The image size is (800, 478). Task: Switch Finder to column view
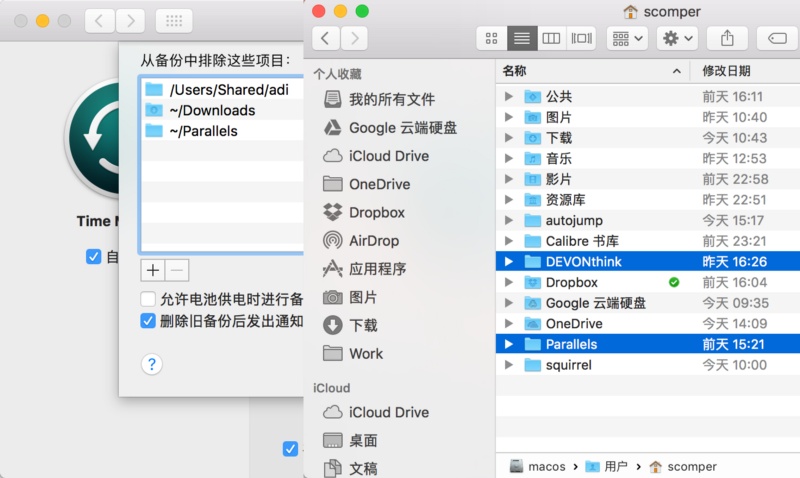click(551, 38)
